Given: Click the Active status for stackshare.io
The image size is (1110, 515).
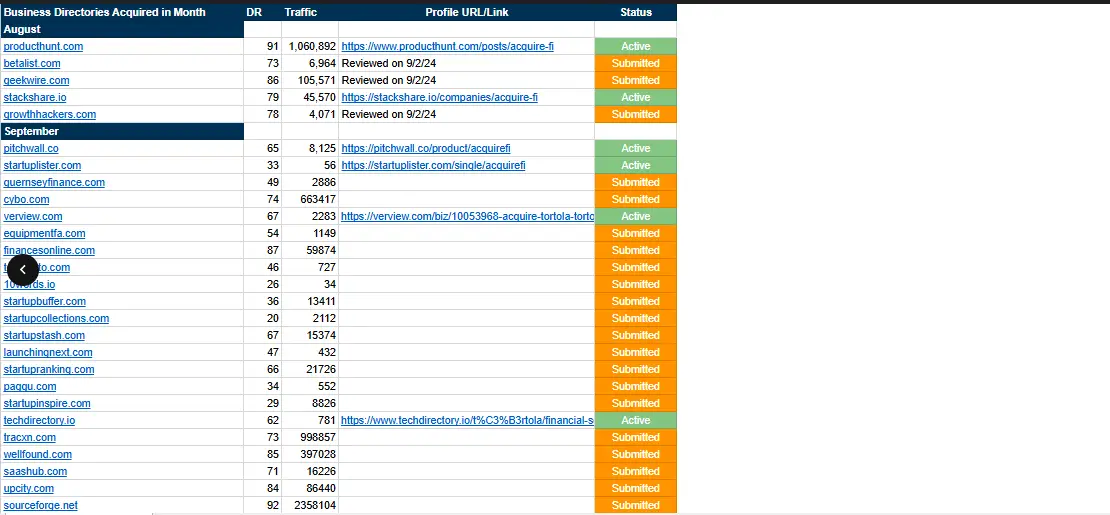Looking at the screenshot, I should click(x=636, y=97).
